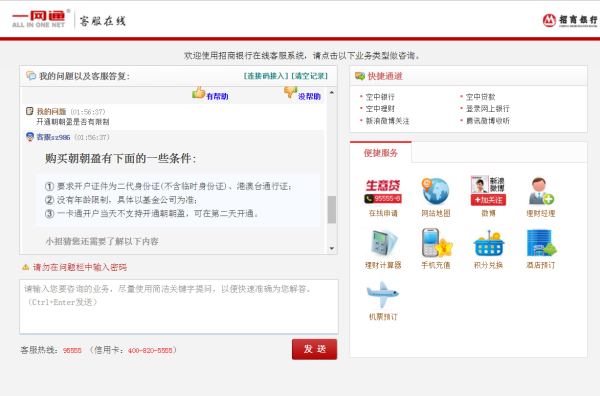Click the text 小招猜您还需要了解以下内容
Screen dimensions: 600x396
102,241
